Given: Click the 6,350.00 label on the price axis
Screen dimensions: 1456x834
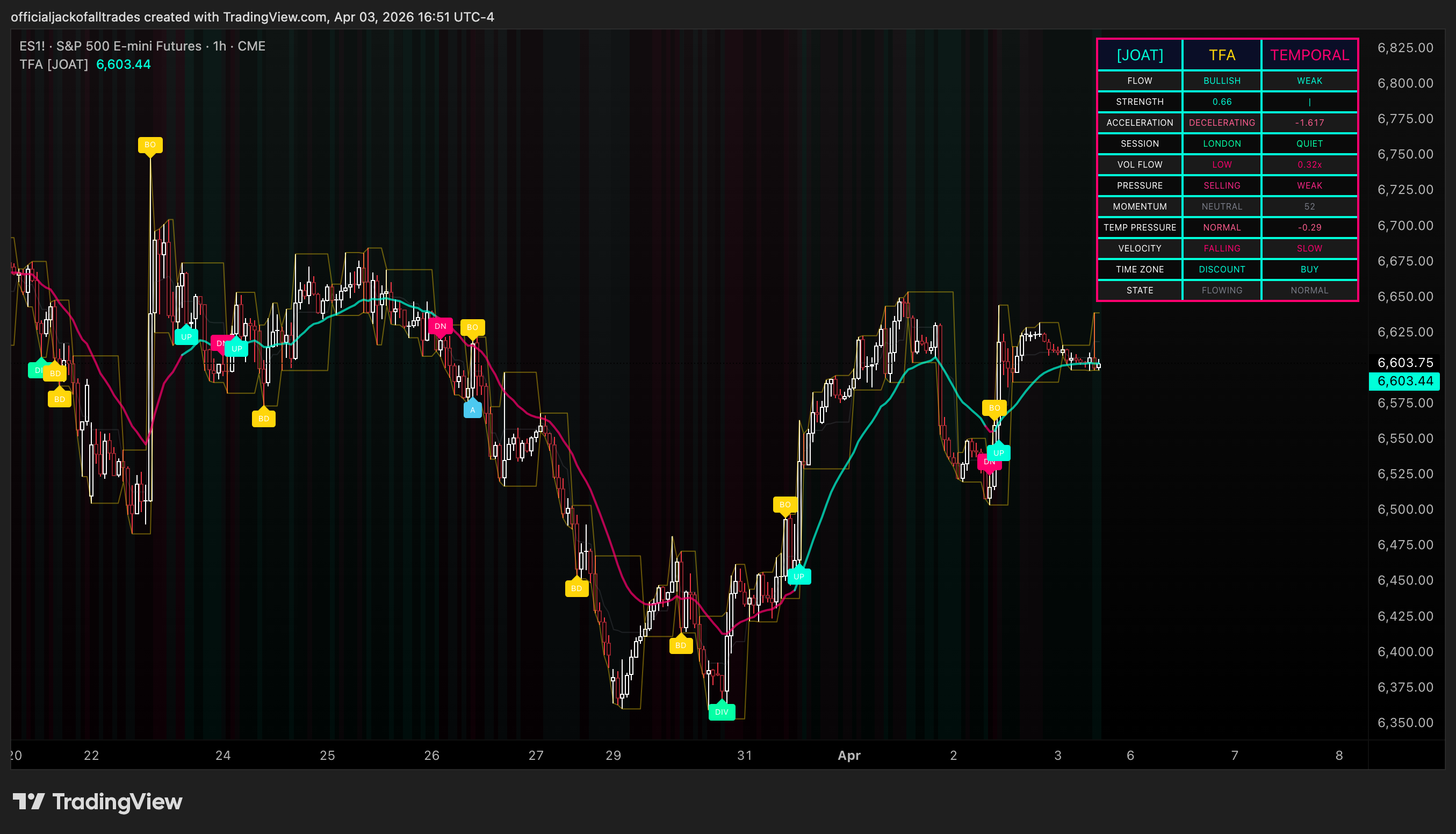Looking at the screenshot, I should click(x=1405, y=722).
